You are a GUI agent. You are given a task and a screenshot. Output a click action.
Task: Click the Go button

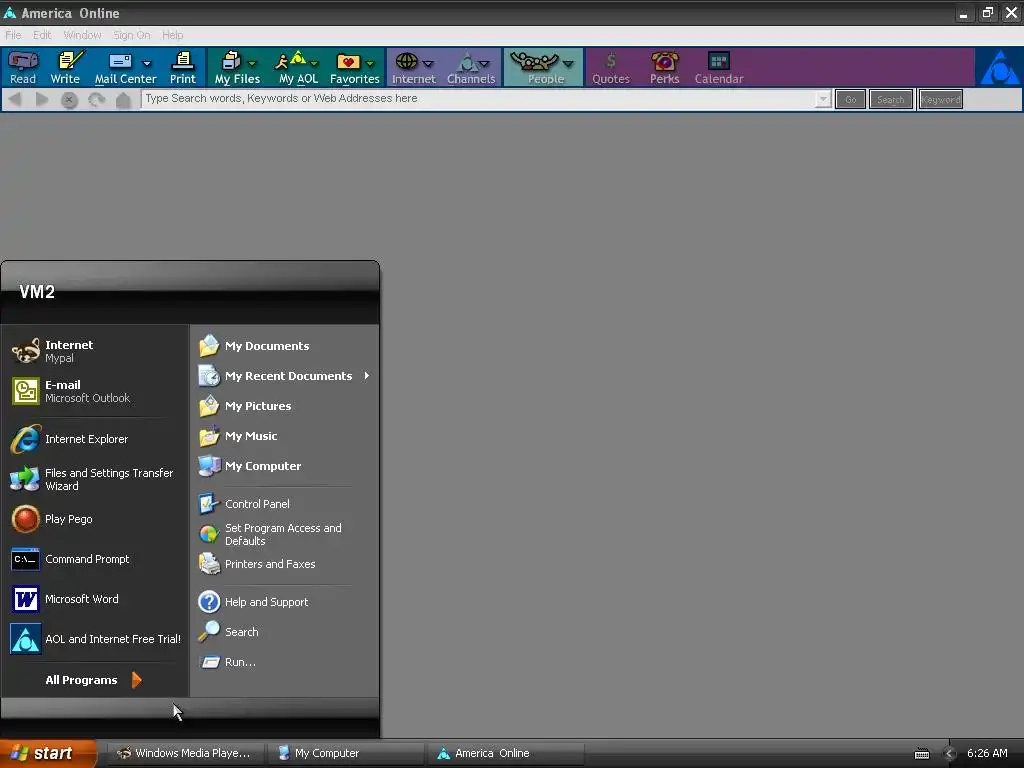pos(850,99)
